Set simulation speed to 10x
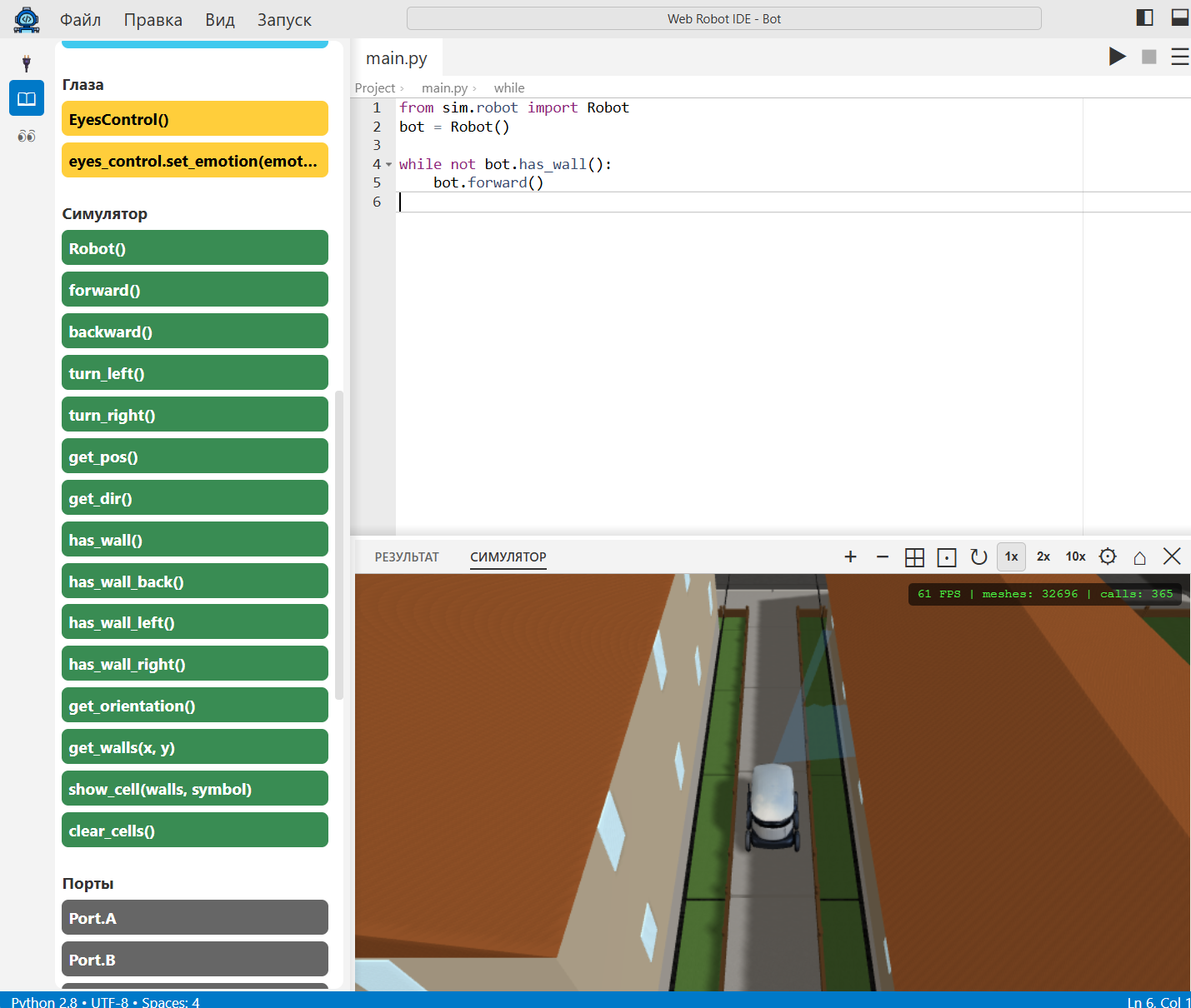 coord(1076,556)
